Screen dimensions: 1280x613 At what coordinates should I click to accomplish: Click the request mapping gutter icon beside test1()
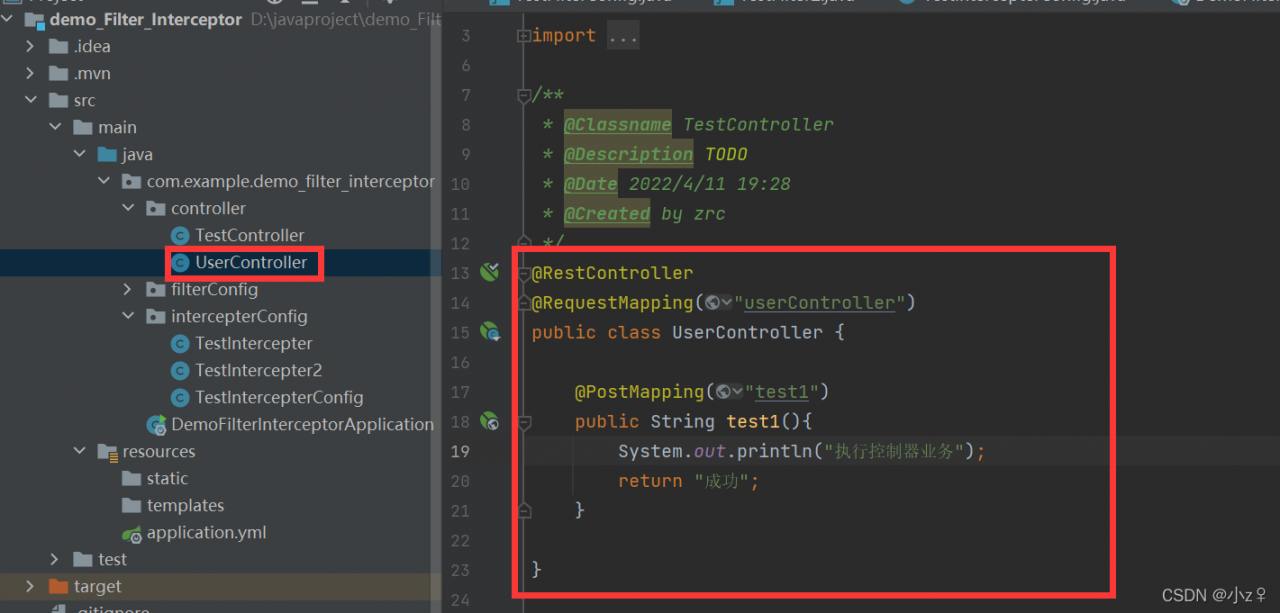[x=490, y=421]
